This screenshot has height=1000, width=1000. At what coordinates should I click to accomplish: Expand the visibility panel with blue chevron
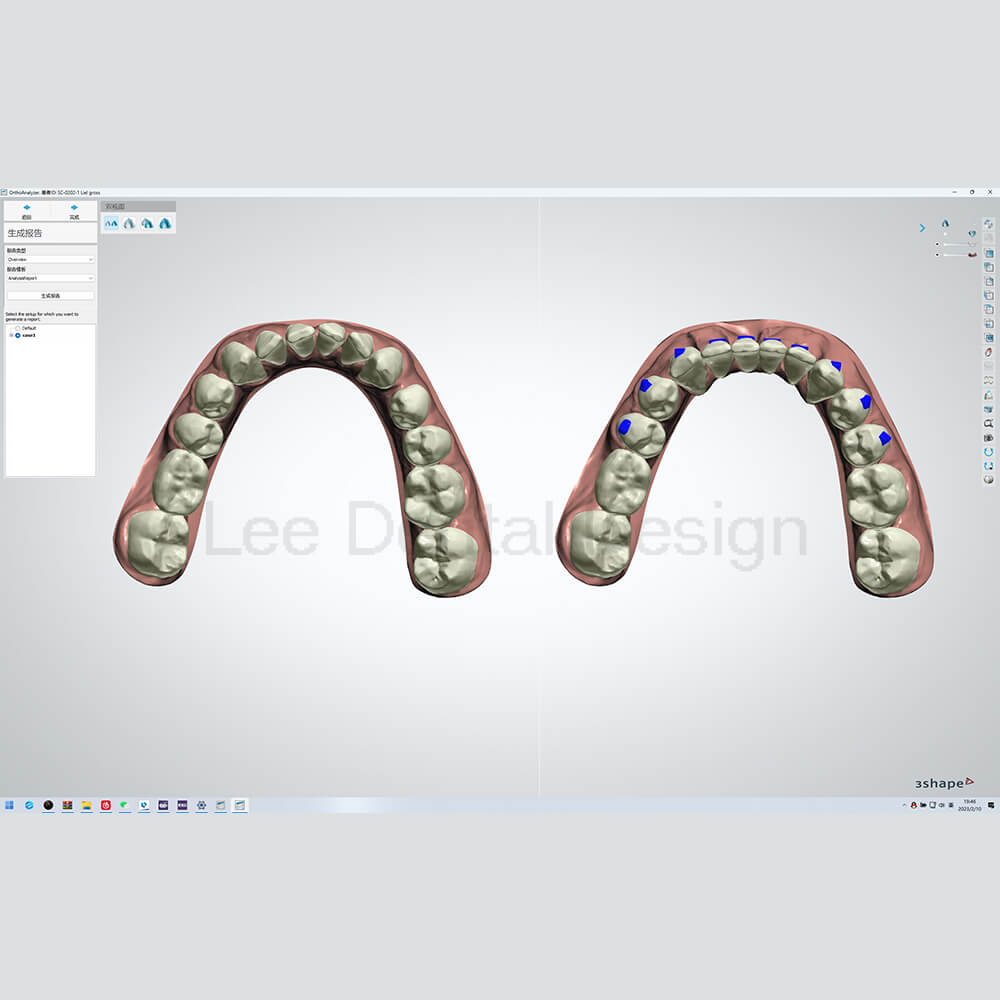[x=922, y=228]
